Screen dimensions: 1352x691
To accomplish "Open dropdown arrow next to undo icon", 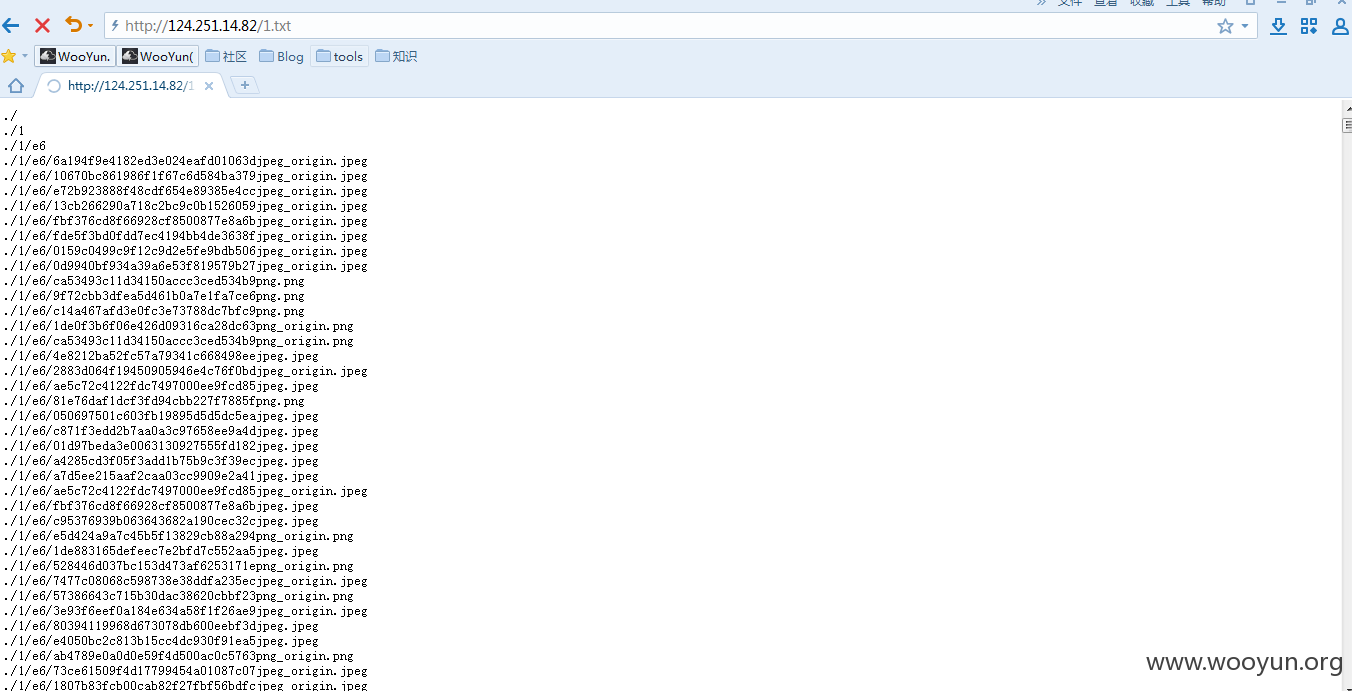I will 90,25.
